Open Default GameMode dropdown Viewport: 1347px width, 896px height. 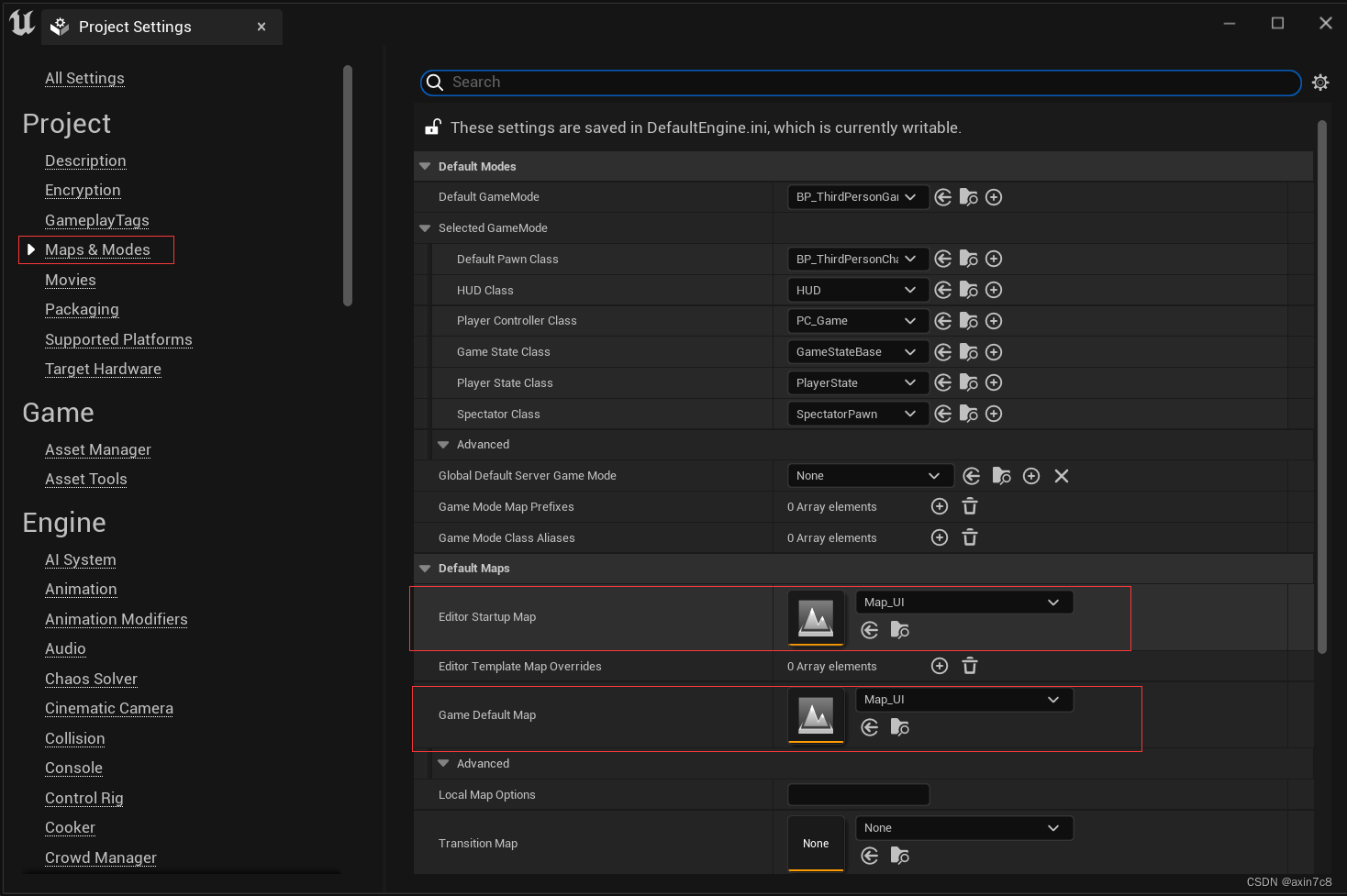point(858,197)
